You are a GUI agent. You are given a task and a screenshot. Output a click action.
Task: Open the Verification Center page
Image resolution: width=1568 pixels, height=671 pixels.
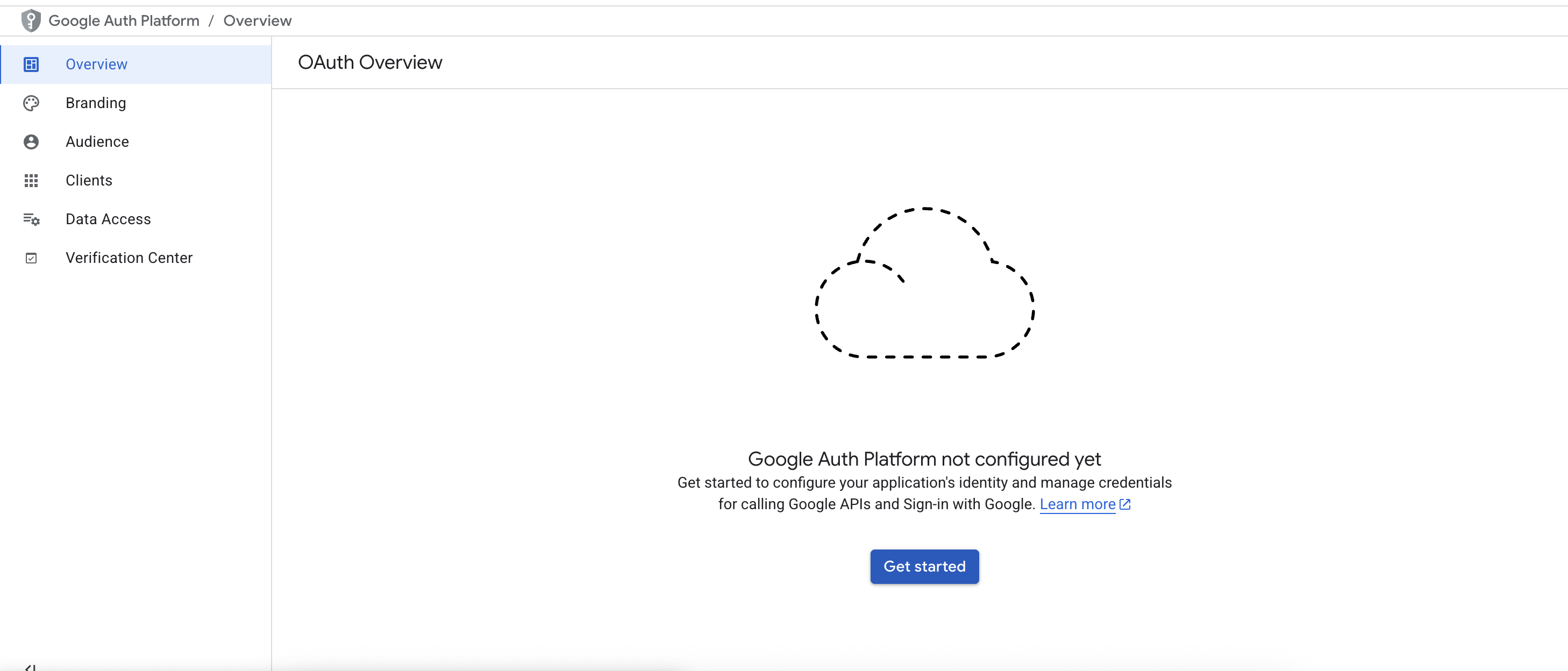tap(129, 258)
